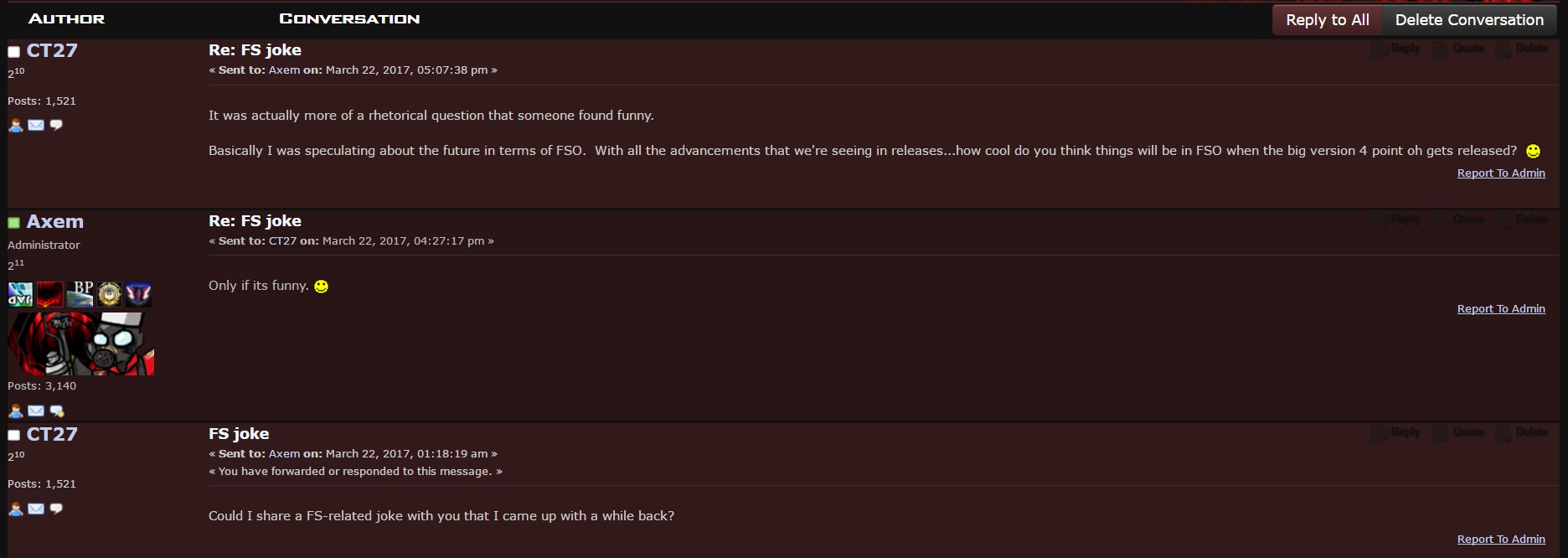Click recipient CT27 in Axem's Sent to line
Image resolution: width=1568 pixels, height=558 pixels.
point(282,240)
